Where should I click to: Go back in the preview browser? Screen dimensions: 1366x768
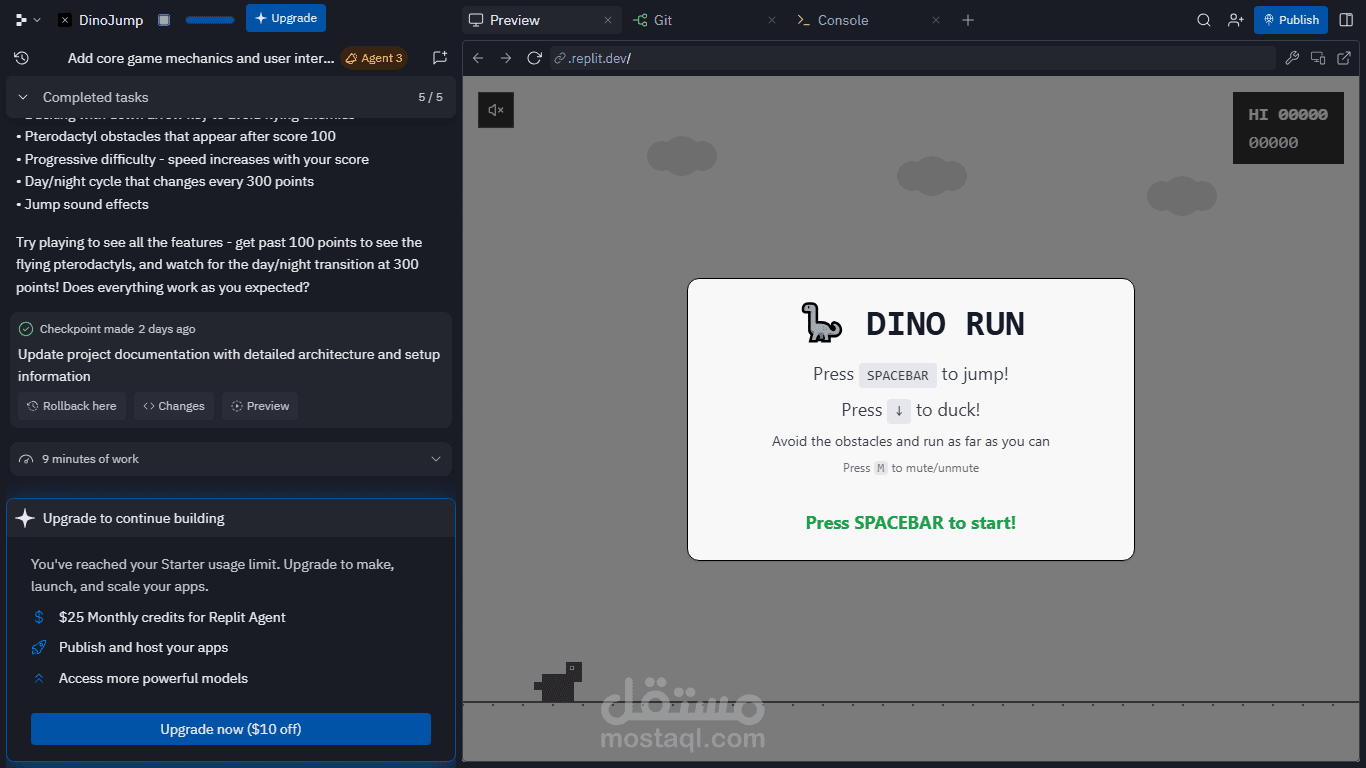click(478, 58)
